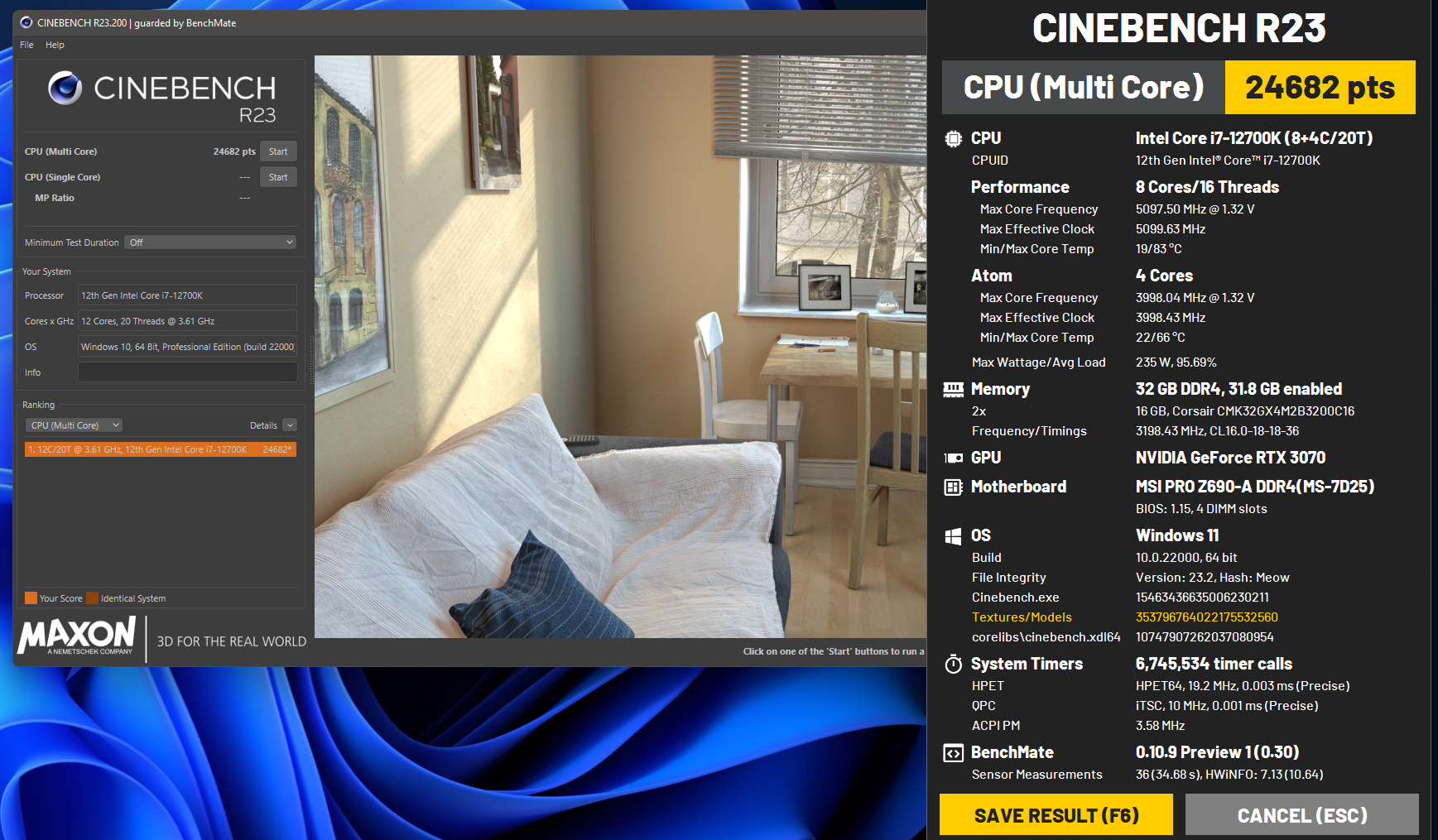
Task: Click '0.10.9 Preview 1 (0.30)' version text
Action: pos(1217,752)
